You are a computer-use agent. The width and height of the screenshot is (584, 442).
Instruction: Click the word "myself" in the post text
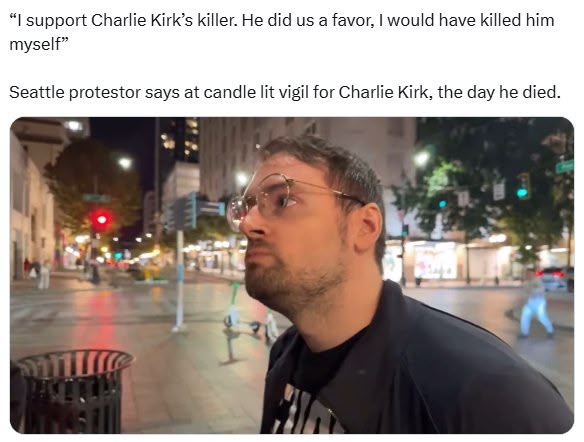coord(34,45)
